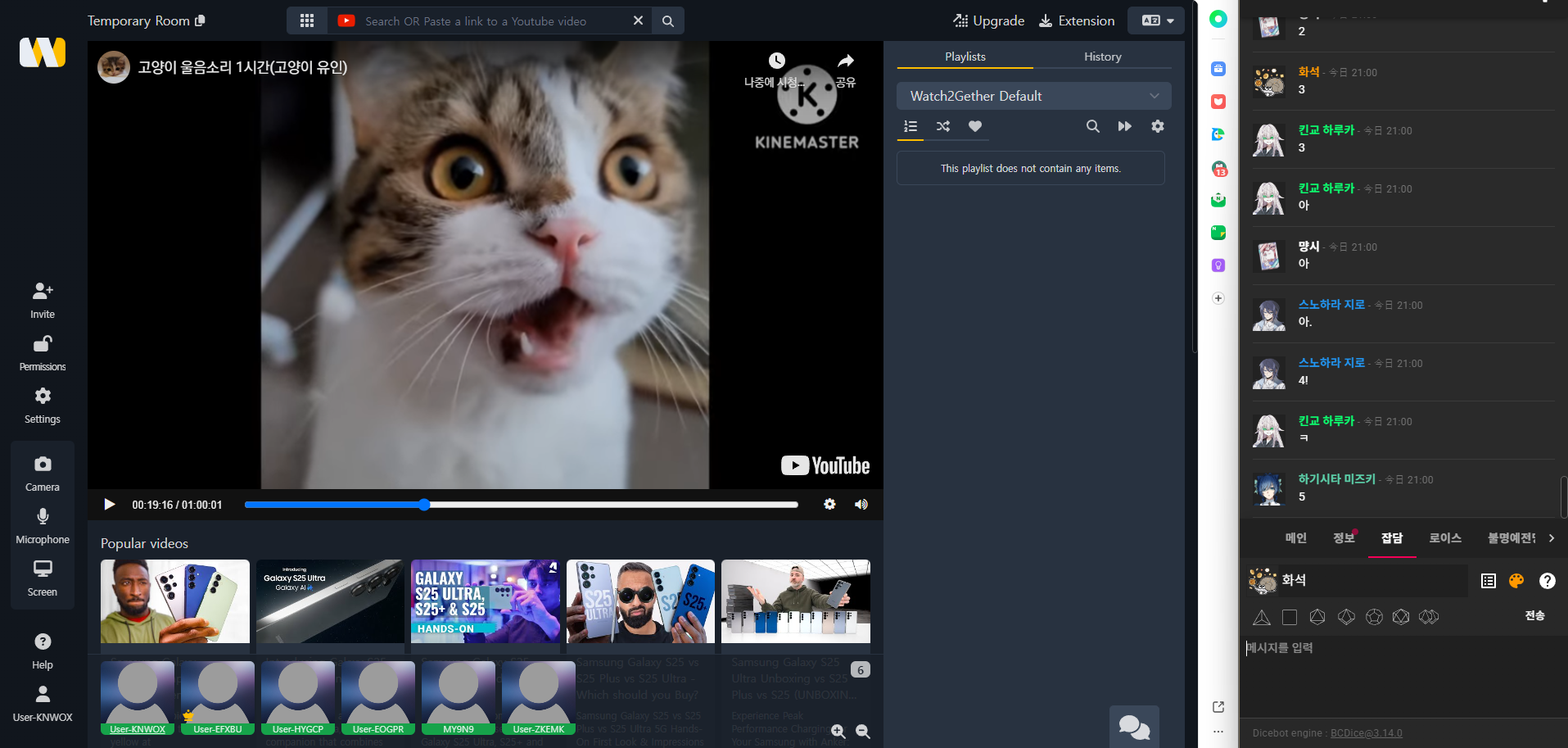
Task: Select the 메인 chat tab
Action: [x=1295, y=538]
